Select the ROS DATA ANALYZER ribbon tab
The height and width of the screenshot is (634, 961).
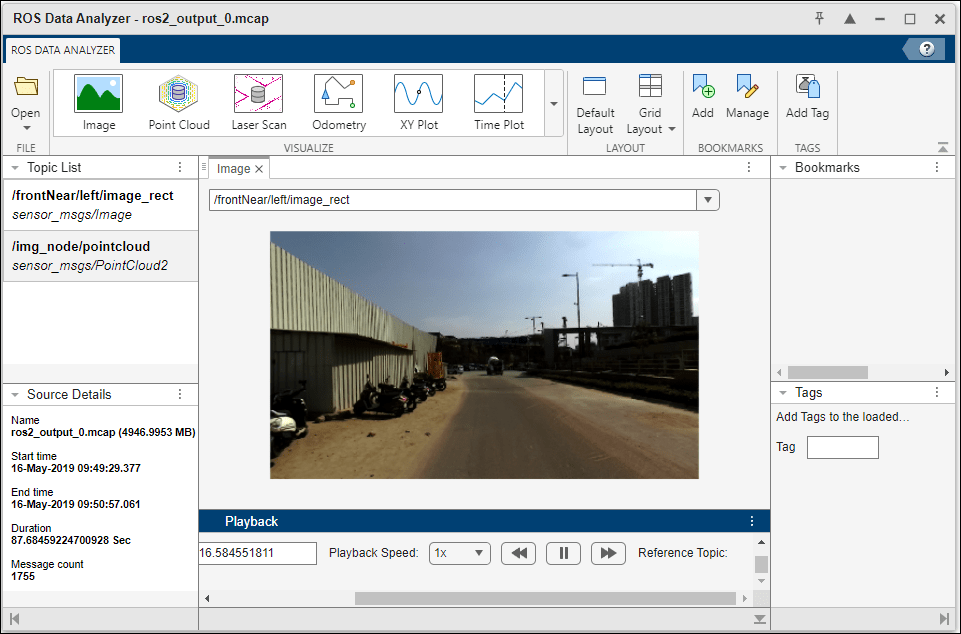pyautogui.click(x=63, y=50)
